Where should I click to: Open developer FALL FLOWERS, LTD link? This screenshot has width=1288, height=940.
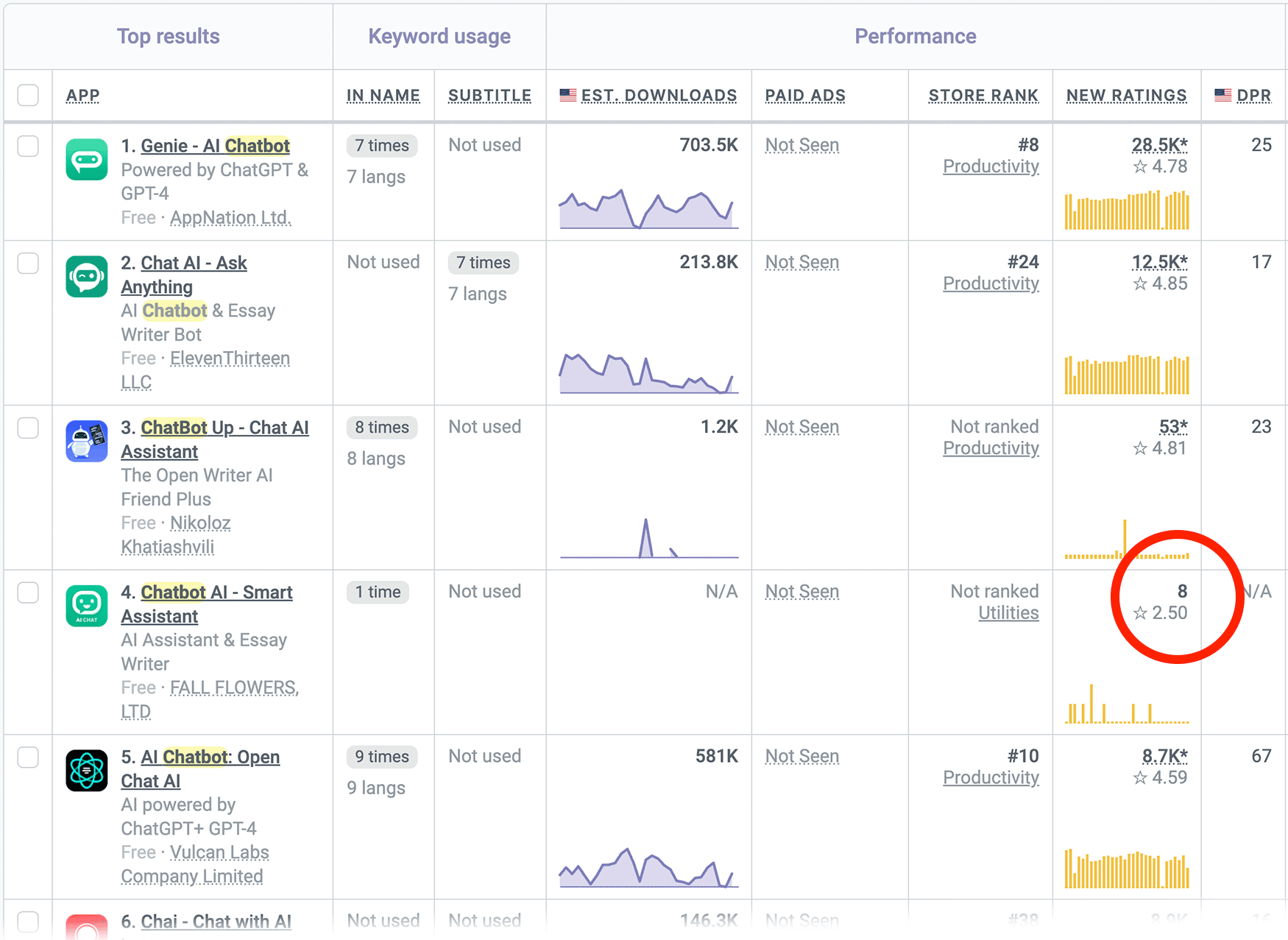(210, 699)
